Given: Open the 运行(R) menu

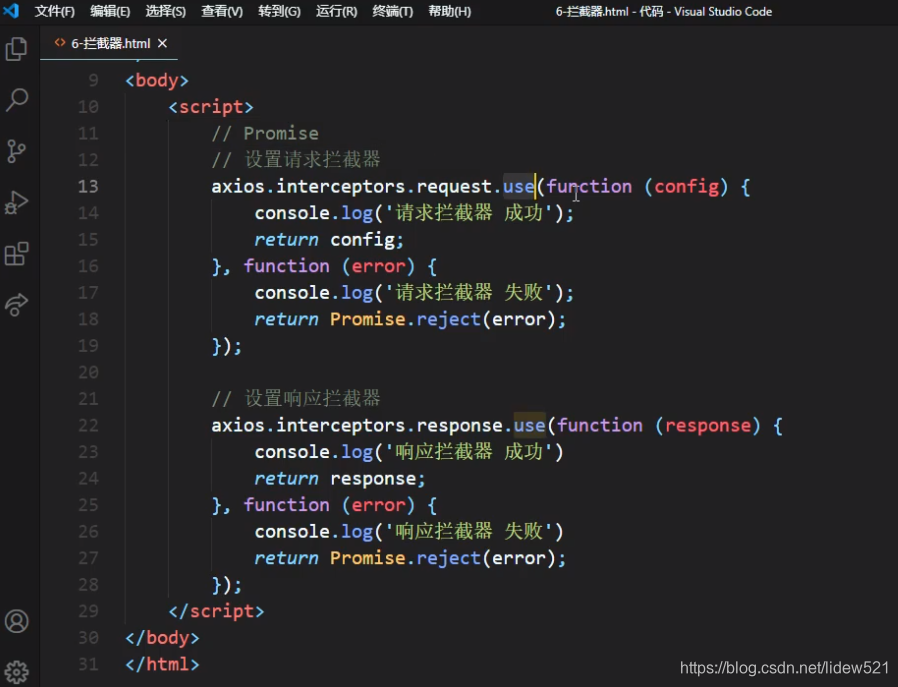Looking at the screenshot, I should 337,11.
